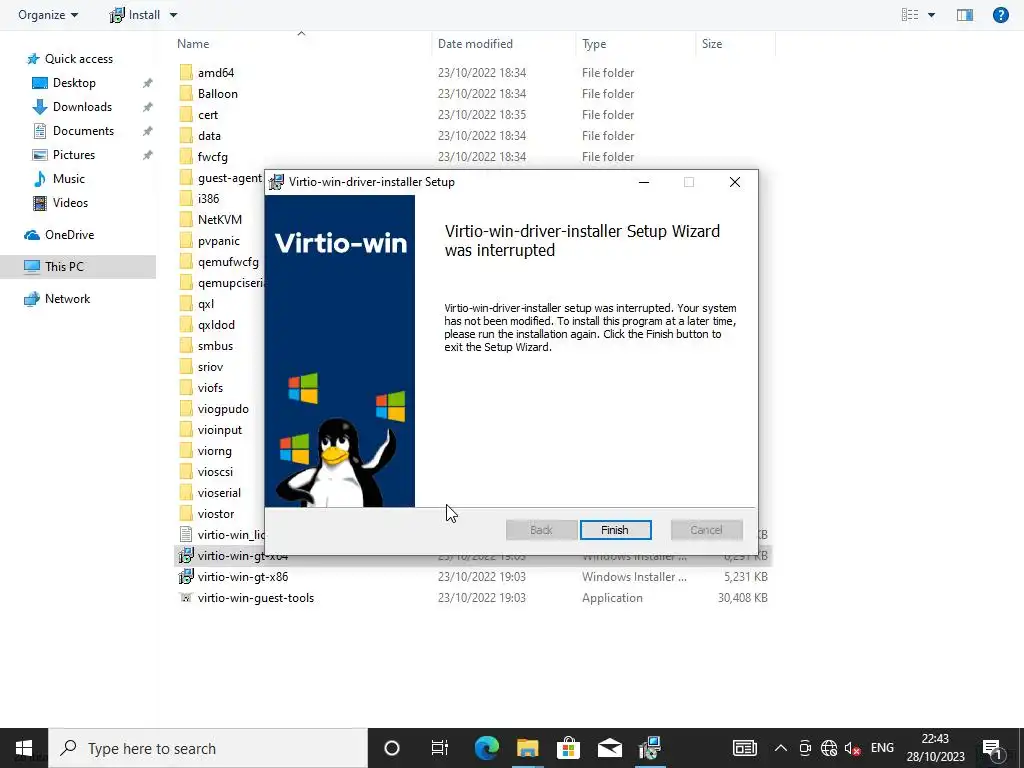Expand the Install dropdown arrow
1024x768 pixels.
click(x=173, y=14)
